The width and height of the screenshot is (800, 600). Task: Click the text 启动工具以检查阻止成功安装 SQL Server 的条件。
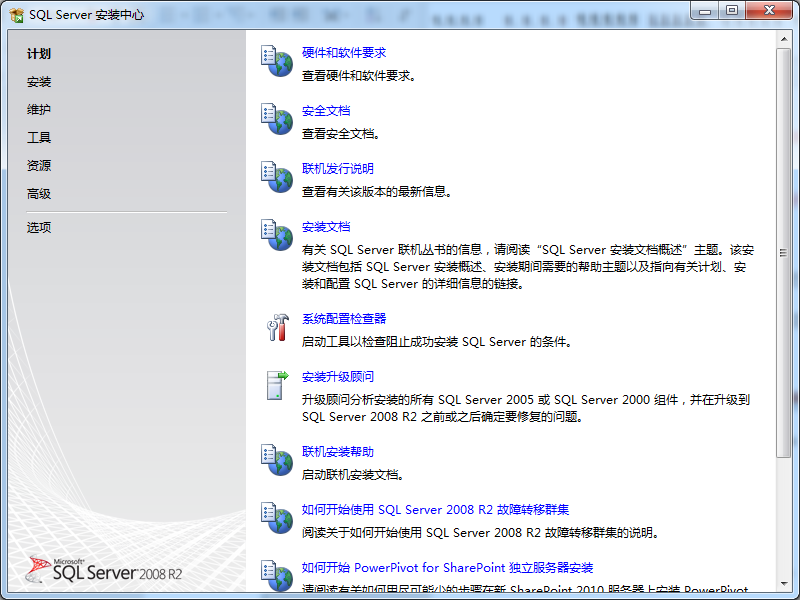coord(437,342)
